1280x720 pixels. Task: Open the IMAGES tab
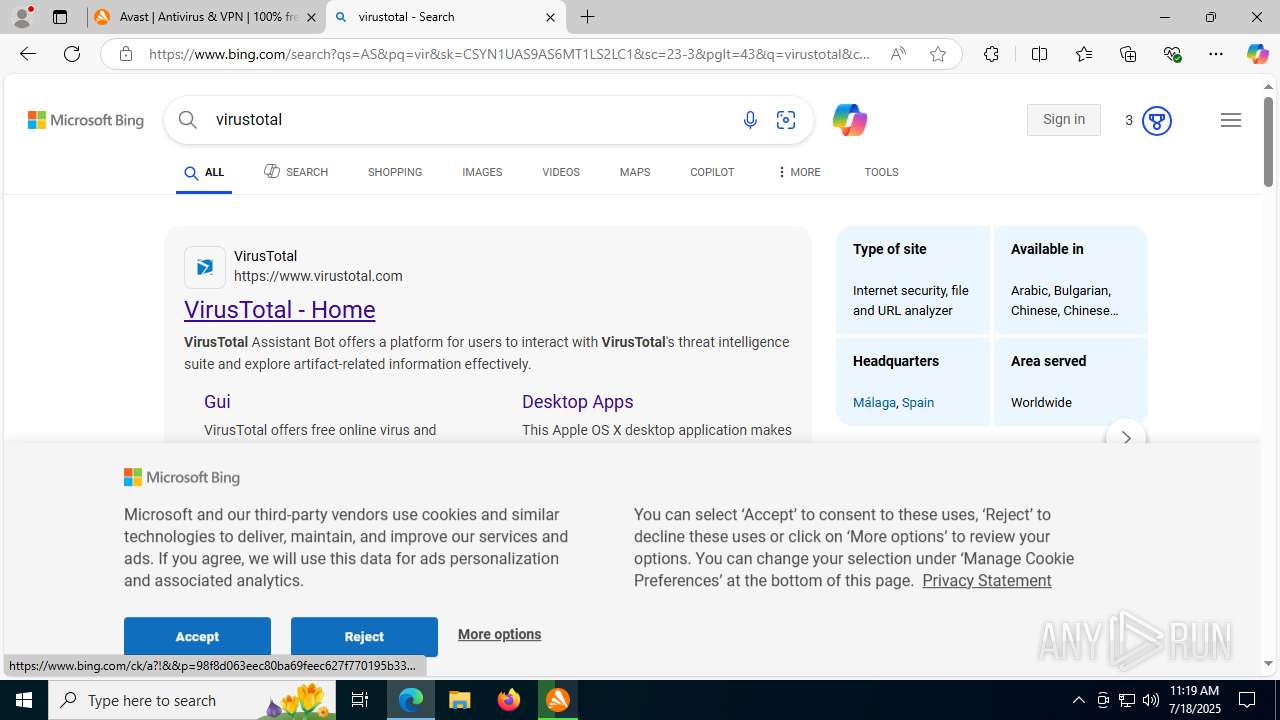coord(482,172)
